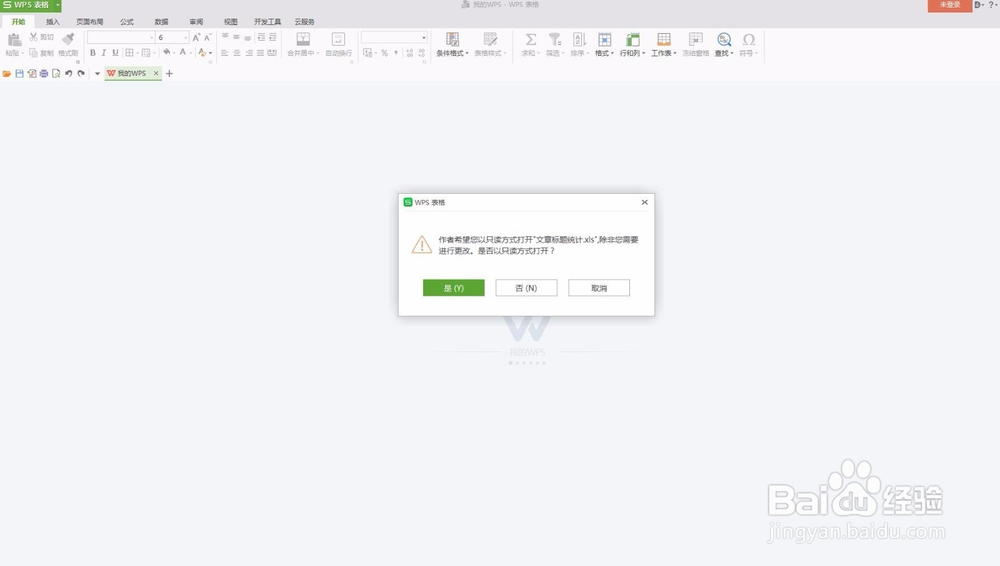The width and height of the screenshot is (1000, 566).
Task: Switch to the 开发工具 ribbon tab
Action: click(x=267, y=22)
